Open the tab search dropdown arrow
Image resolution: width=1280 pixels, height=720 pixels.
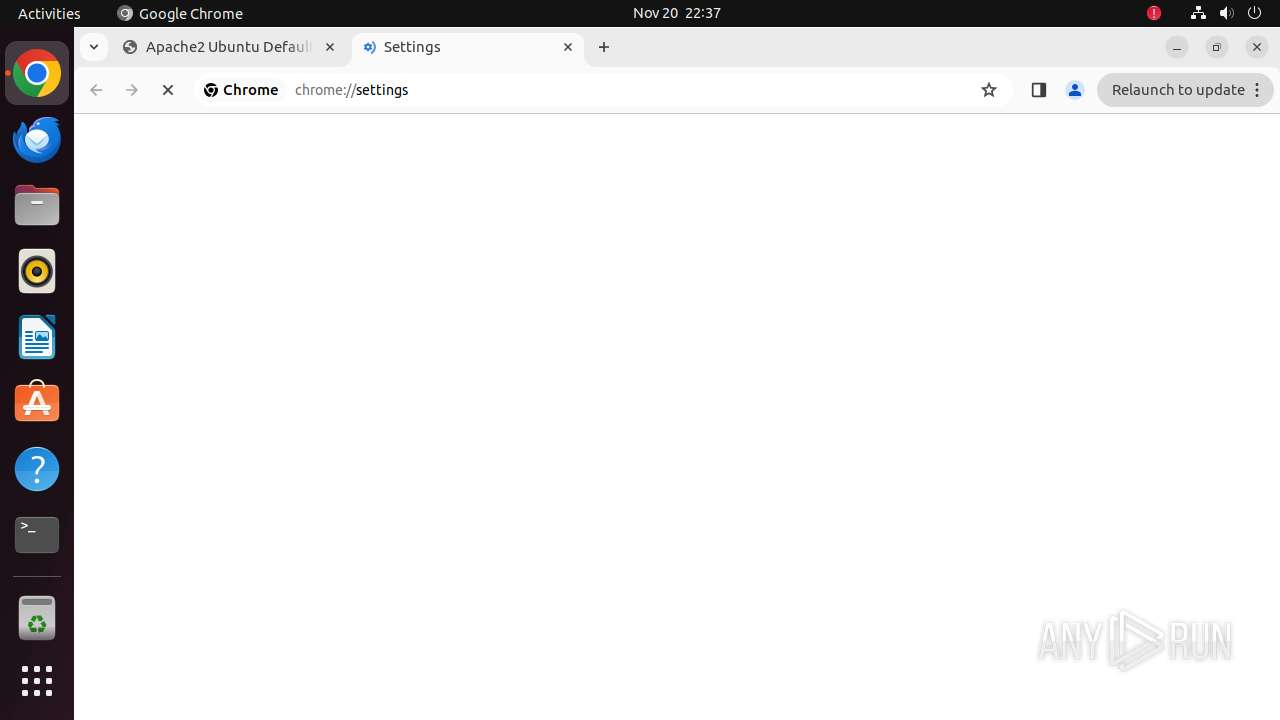pyautogui.click(x=93, y=47)
